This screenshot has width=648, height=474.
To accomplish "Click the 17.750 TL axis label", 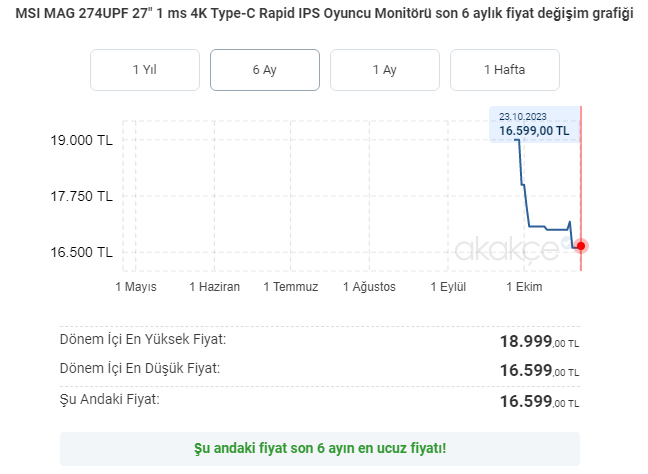I will click(x=81, y=196).
